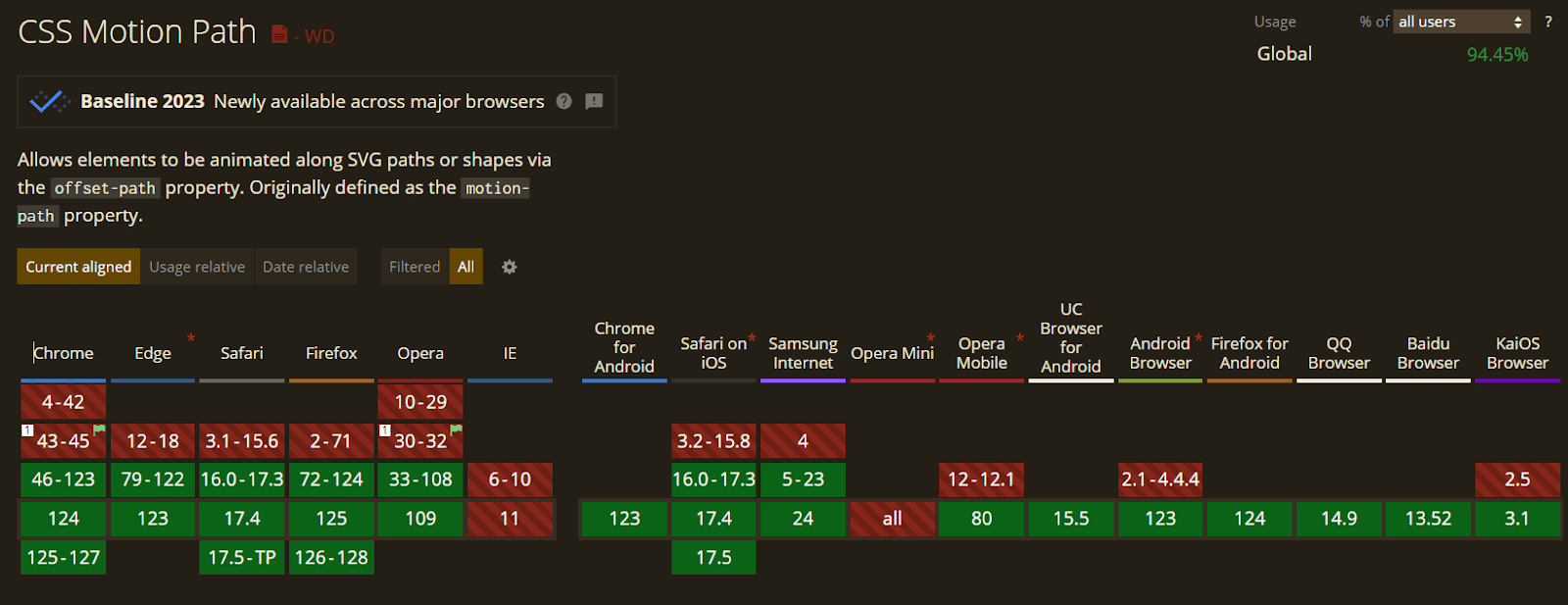Switch to Date relative view
Viewport: 1568px width, 605px height.
pos(306,267)
